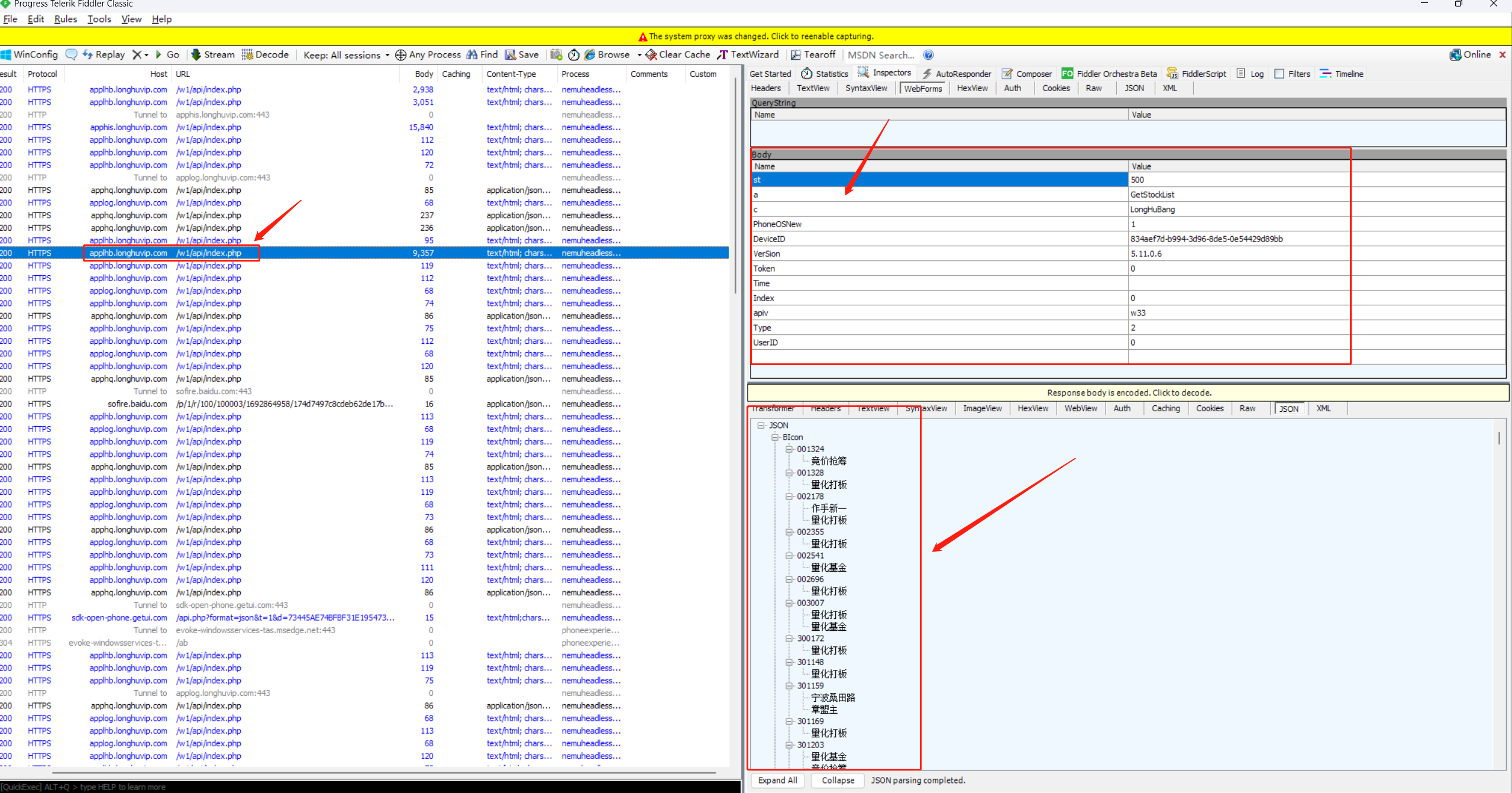Select the request SyntaxView tab

click(866, 88)
